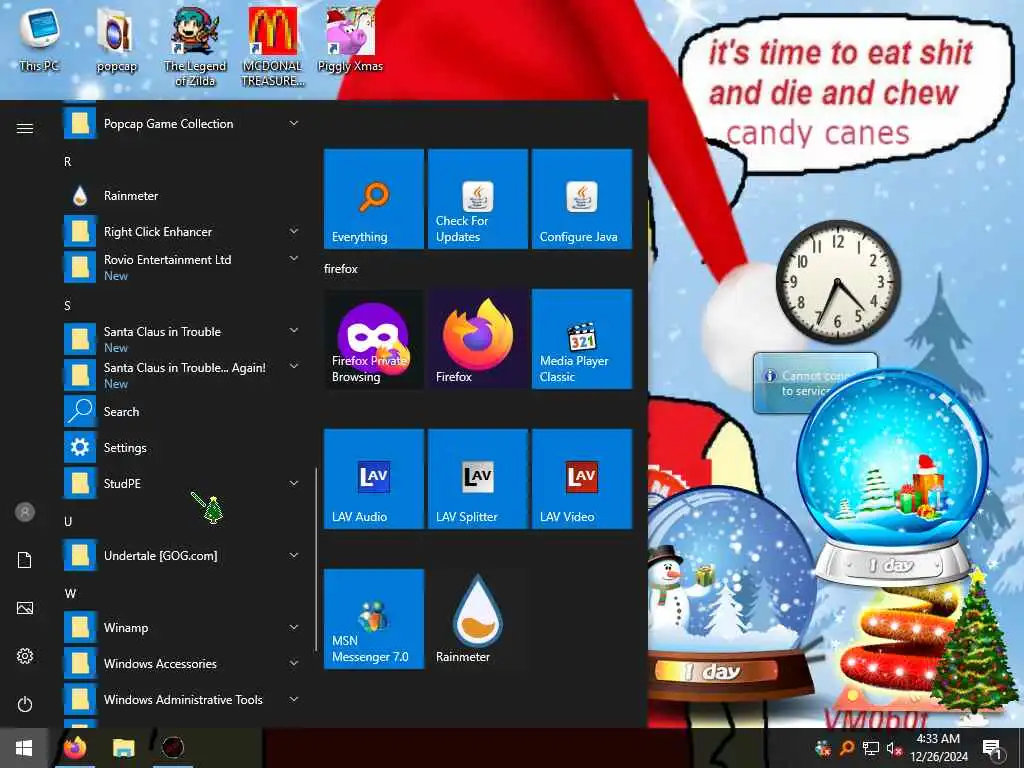Open Documents from the Start sidebar
The height and width of the screenshot is (768, 1024).
pos(25,560)
